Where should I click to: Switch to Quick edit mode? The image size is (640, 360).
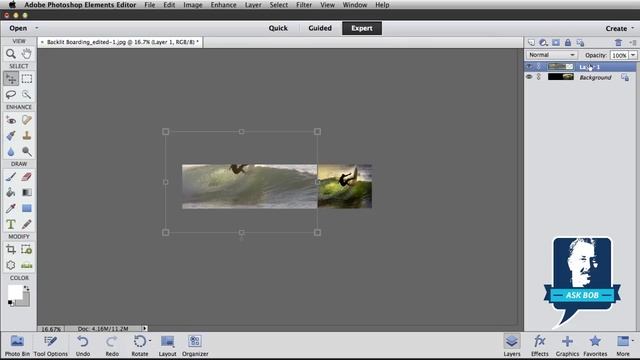[x=278, y=28]
